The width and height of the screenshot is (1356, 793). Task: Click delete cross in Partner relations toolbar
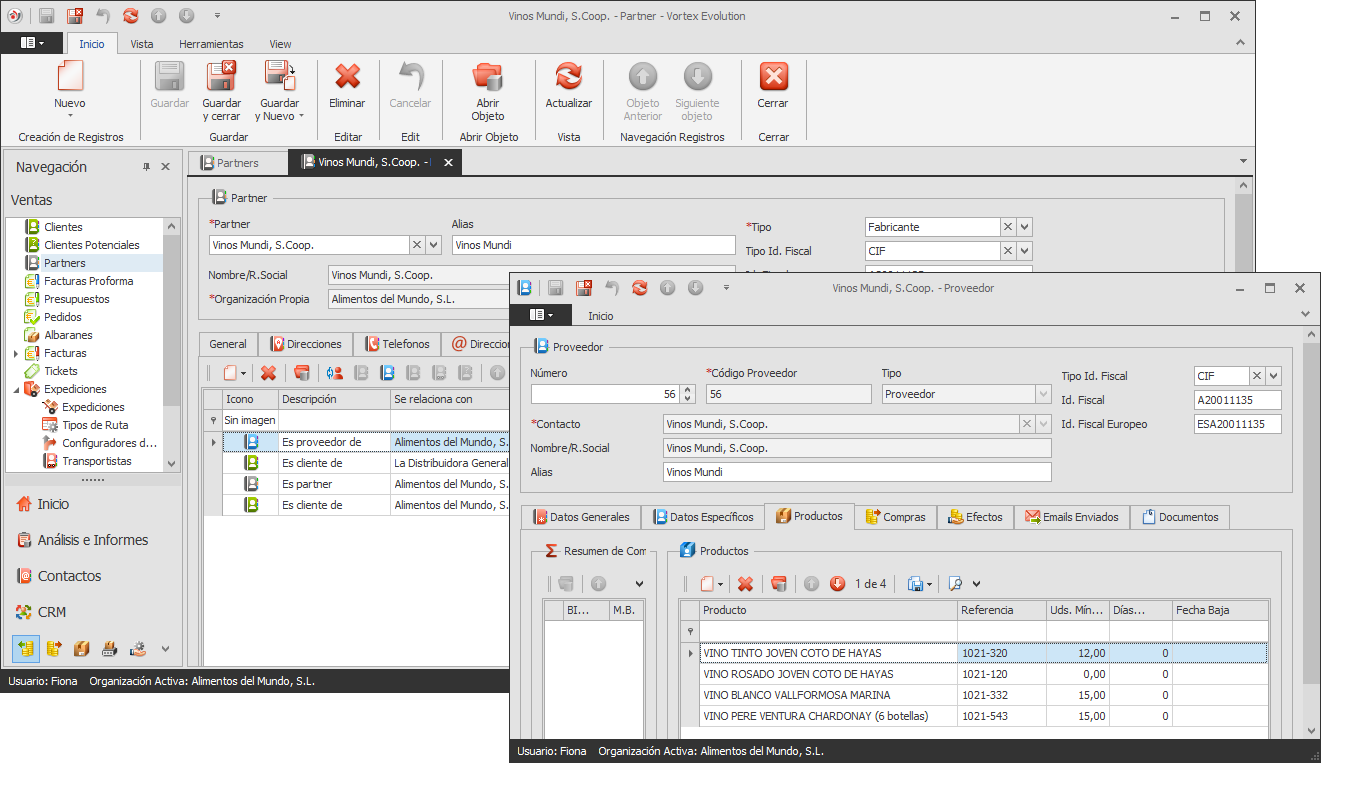pyautogui.click(x=268, y=373)
